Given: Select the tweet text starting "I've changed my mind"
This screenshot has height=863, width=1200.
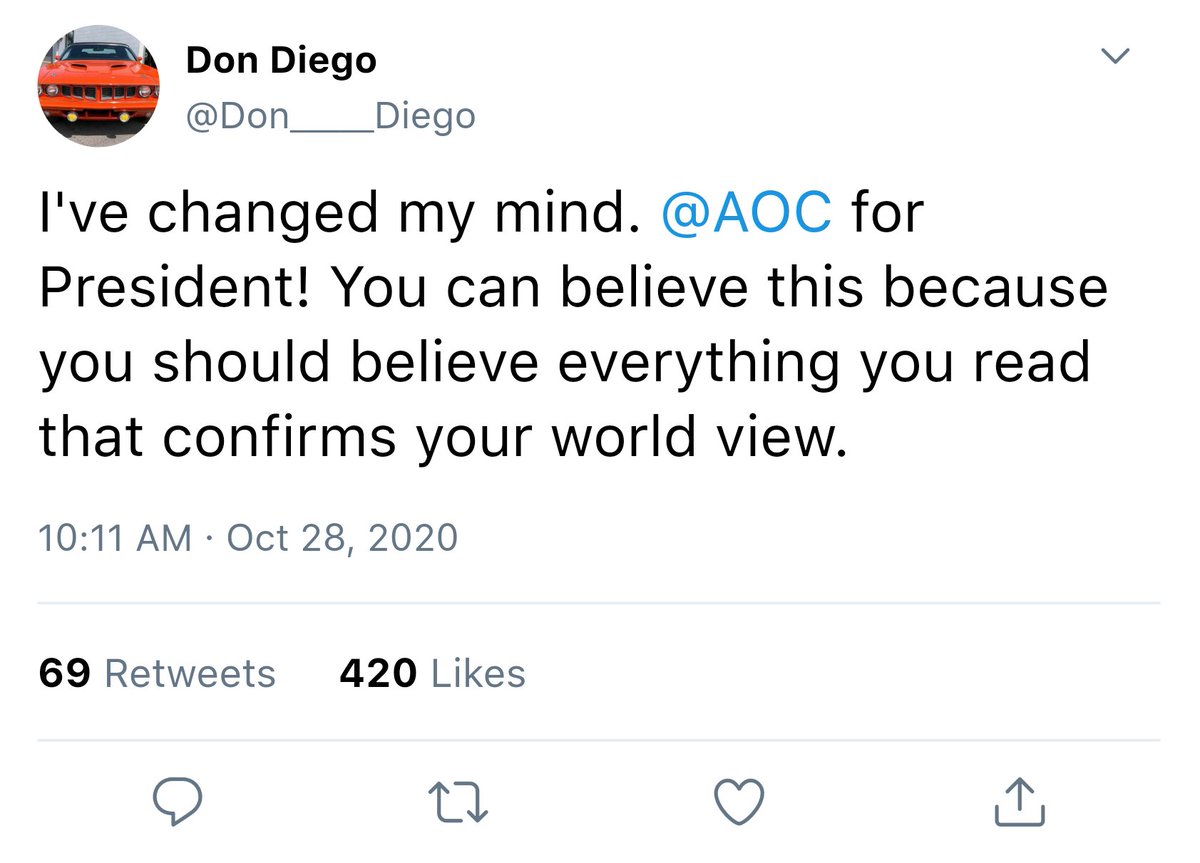Looking at the screenshot, I should [x=575, y=325].
